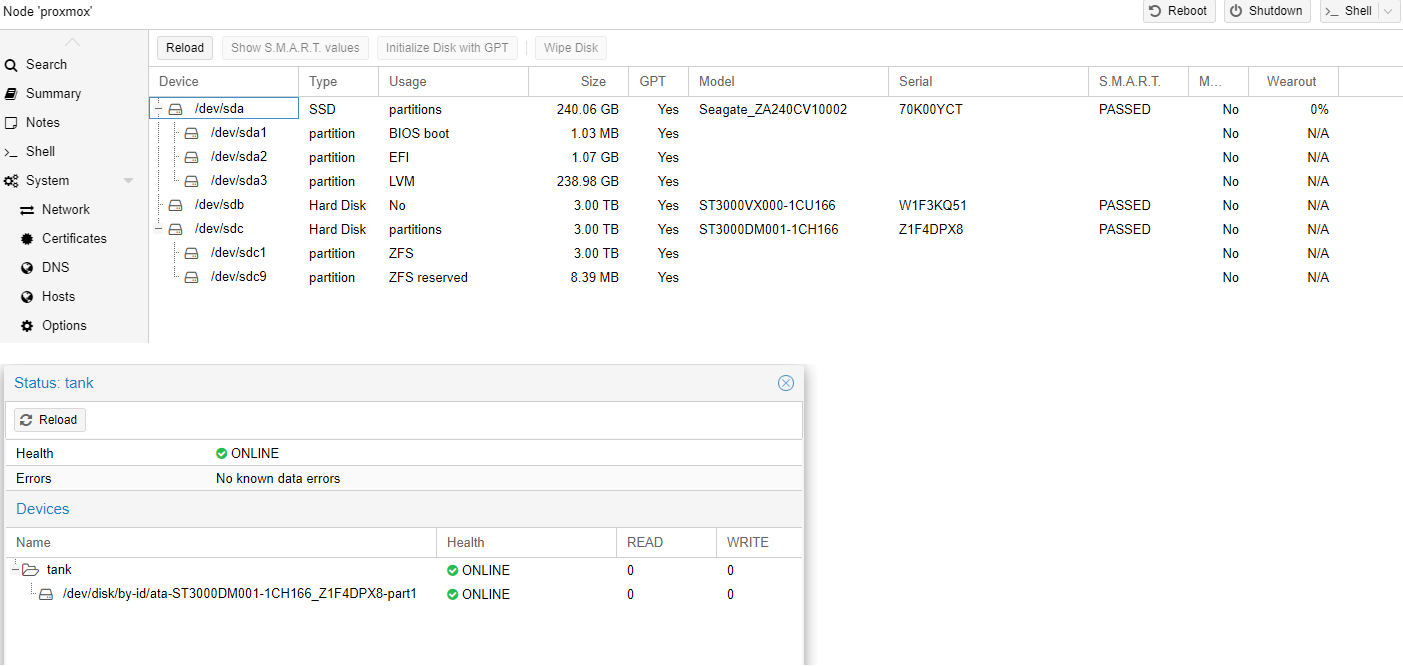Open Certificates settings
The width and height of the screenshot is (1403, 666).
coord(74,238)
